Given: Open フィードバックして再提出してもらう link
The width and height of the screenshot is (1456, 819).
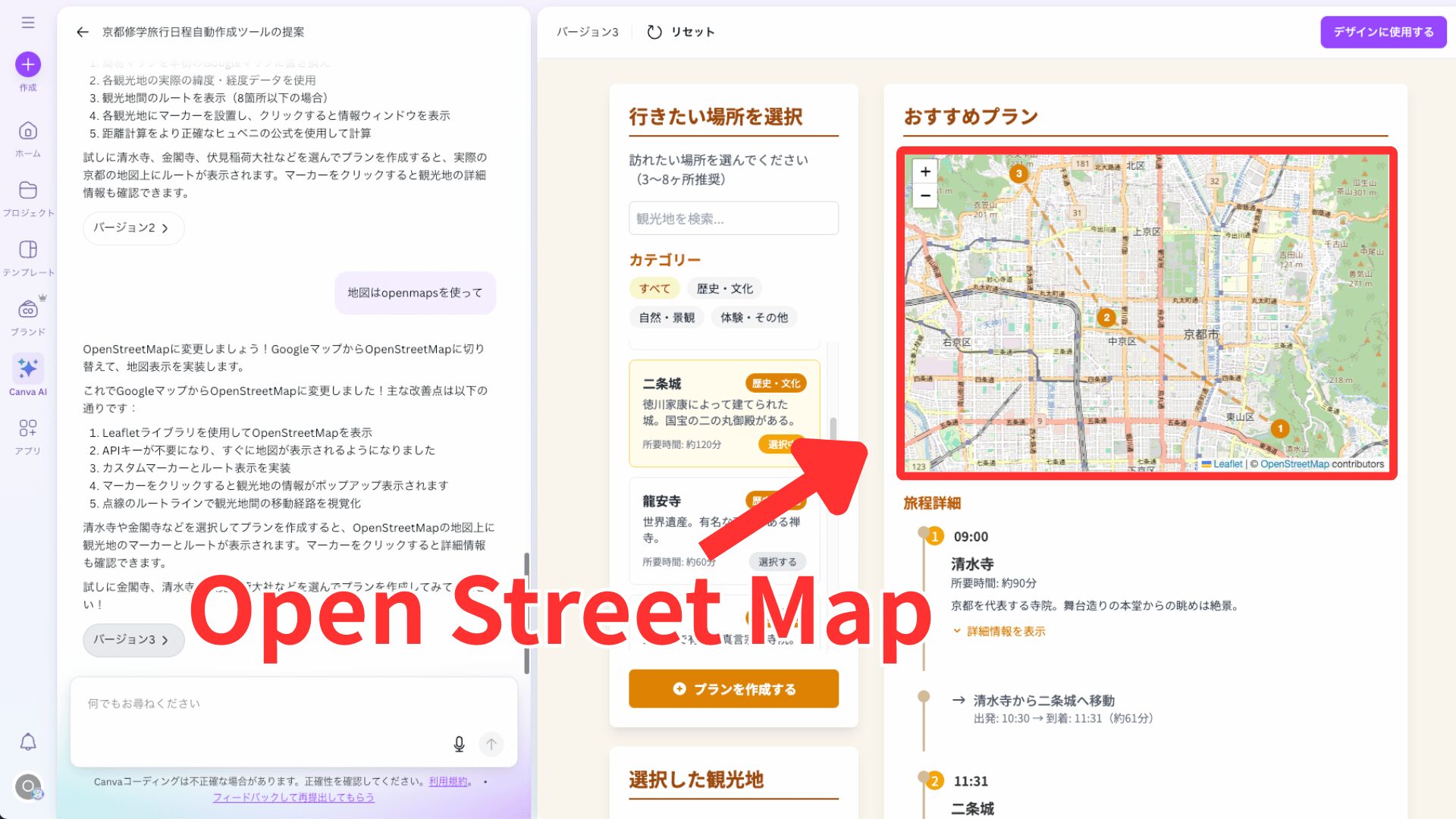Looking at the screenshot, I should [x=293, y=798].
